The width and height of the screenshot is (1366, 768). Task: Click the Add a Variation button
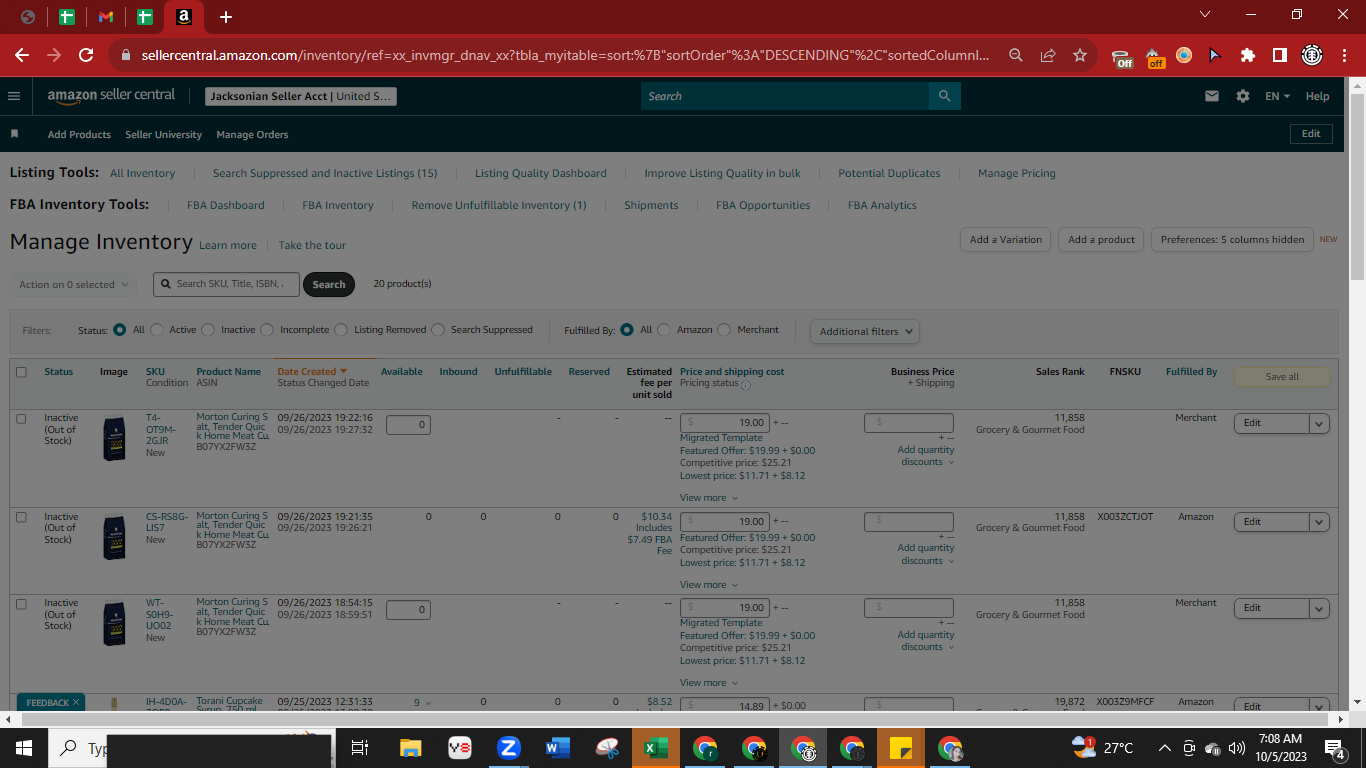click(1006, 240)
